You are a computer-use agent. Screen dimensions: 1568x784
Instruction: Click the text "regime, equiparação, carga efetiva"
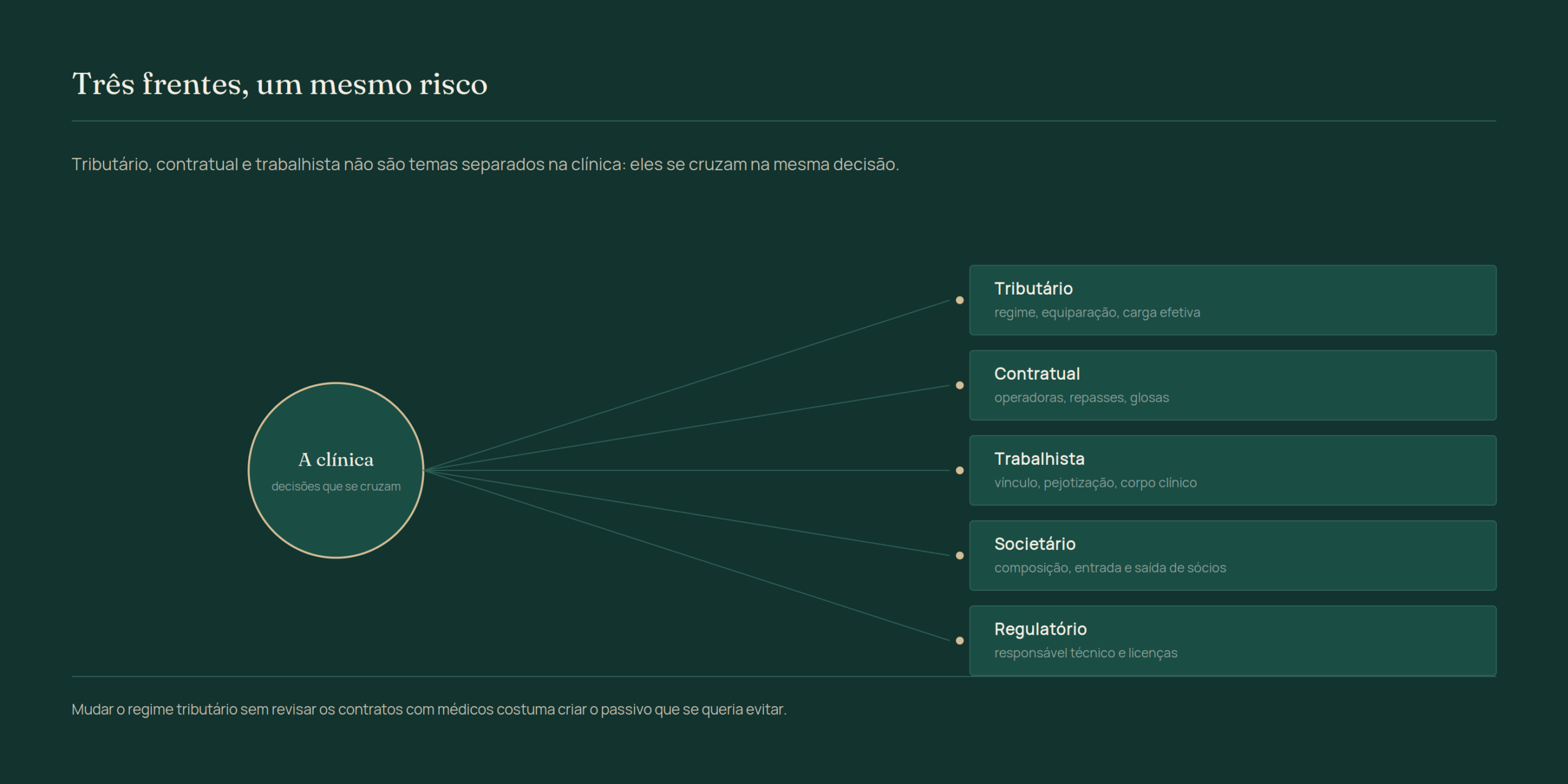point(1097,312)
